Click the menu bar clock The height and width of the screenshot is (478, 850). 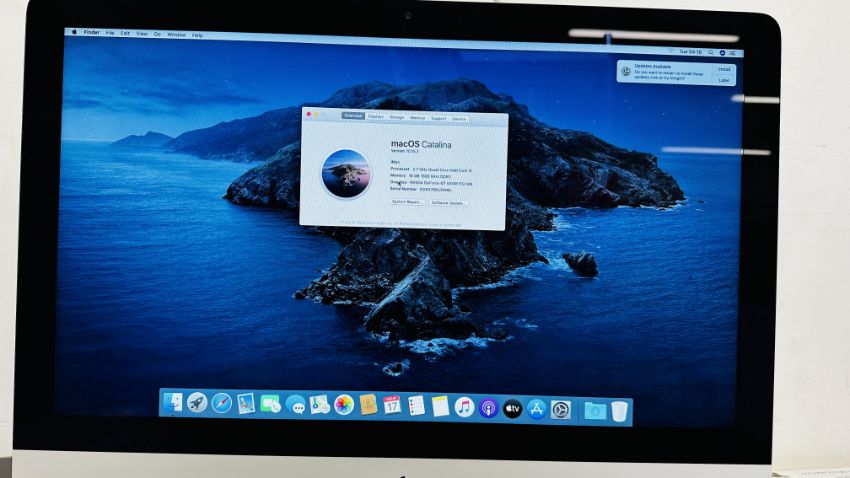tap(691, 52)
